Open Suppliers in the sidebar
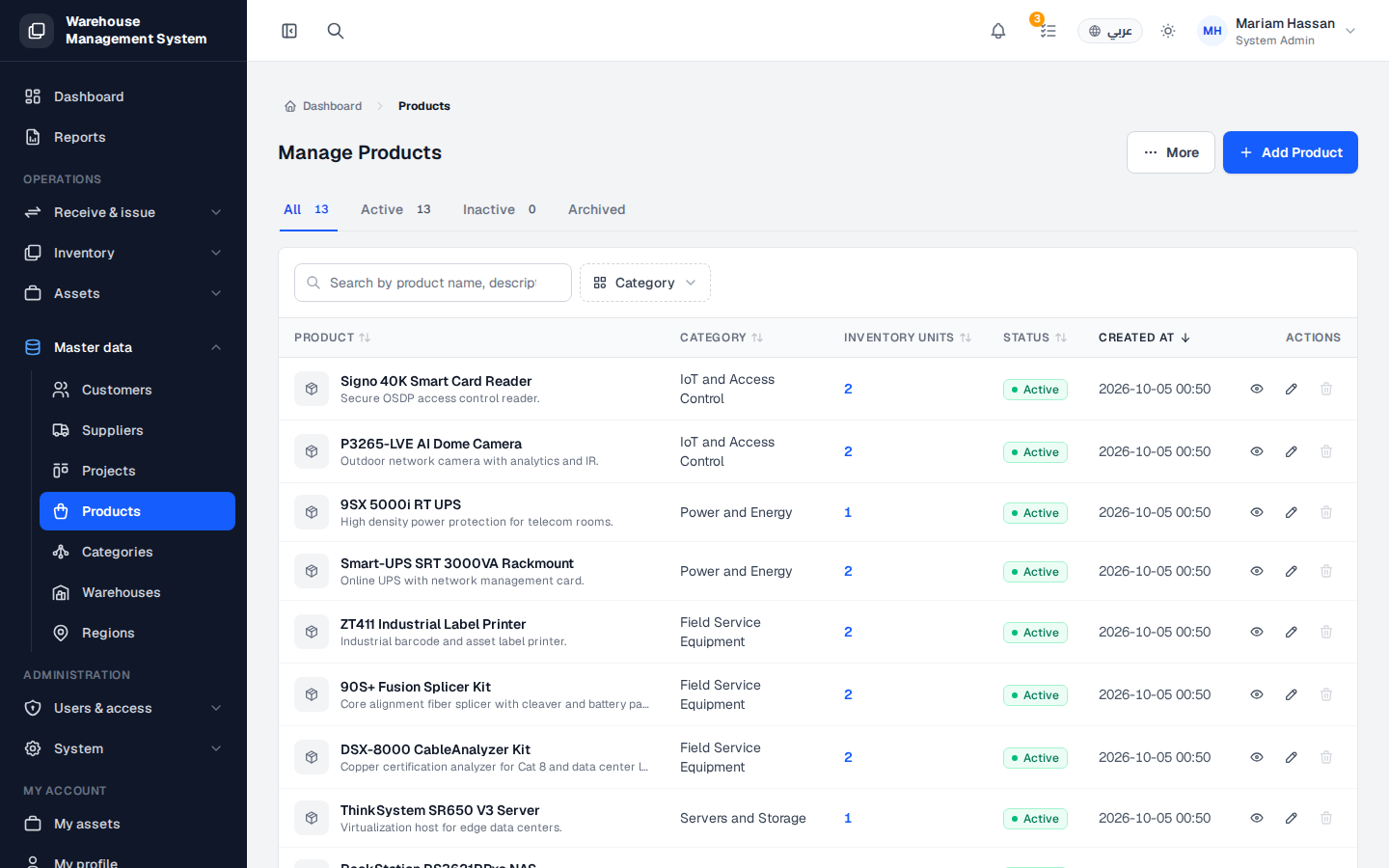Viewport: 1389px width, 868px height. point(137,430)
